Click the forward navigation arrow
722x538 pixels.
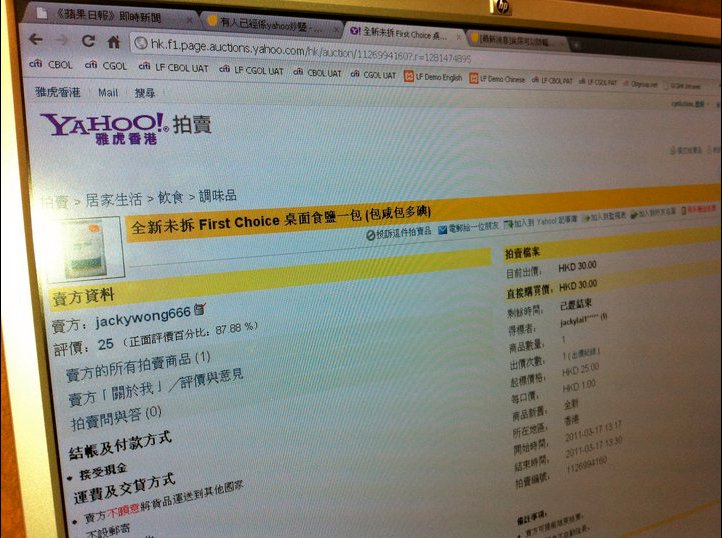pyautogui.click(x=62, y=40)
